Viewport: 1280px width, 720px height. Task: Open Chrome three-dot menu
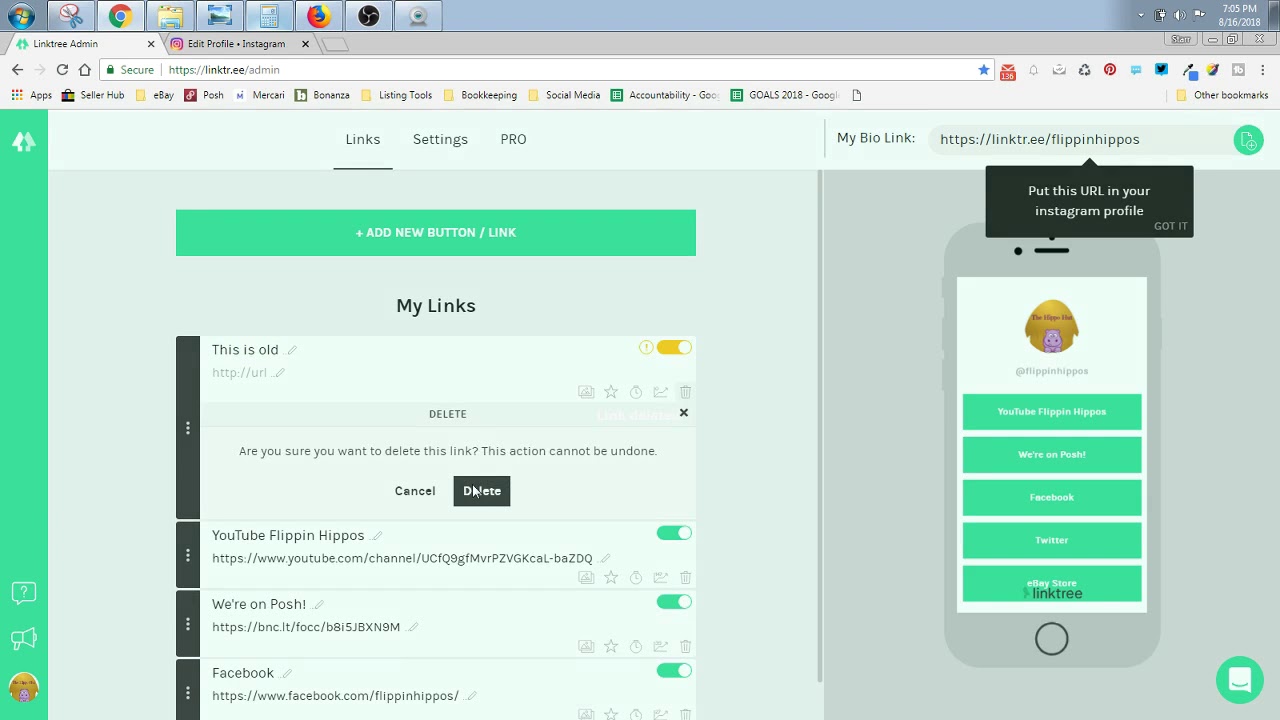(1263, 70)
